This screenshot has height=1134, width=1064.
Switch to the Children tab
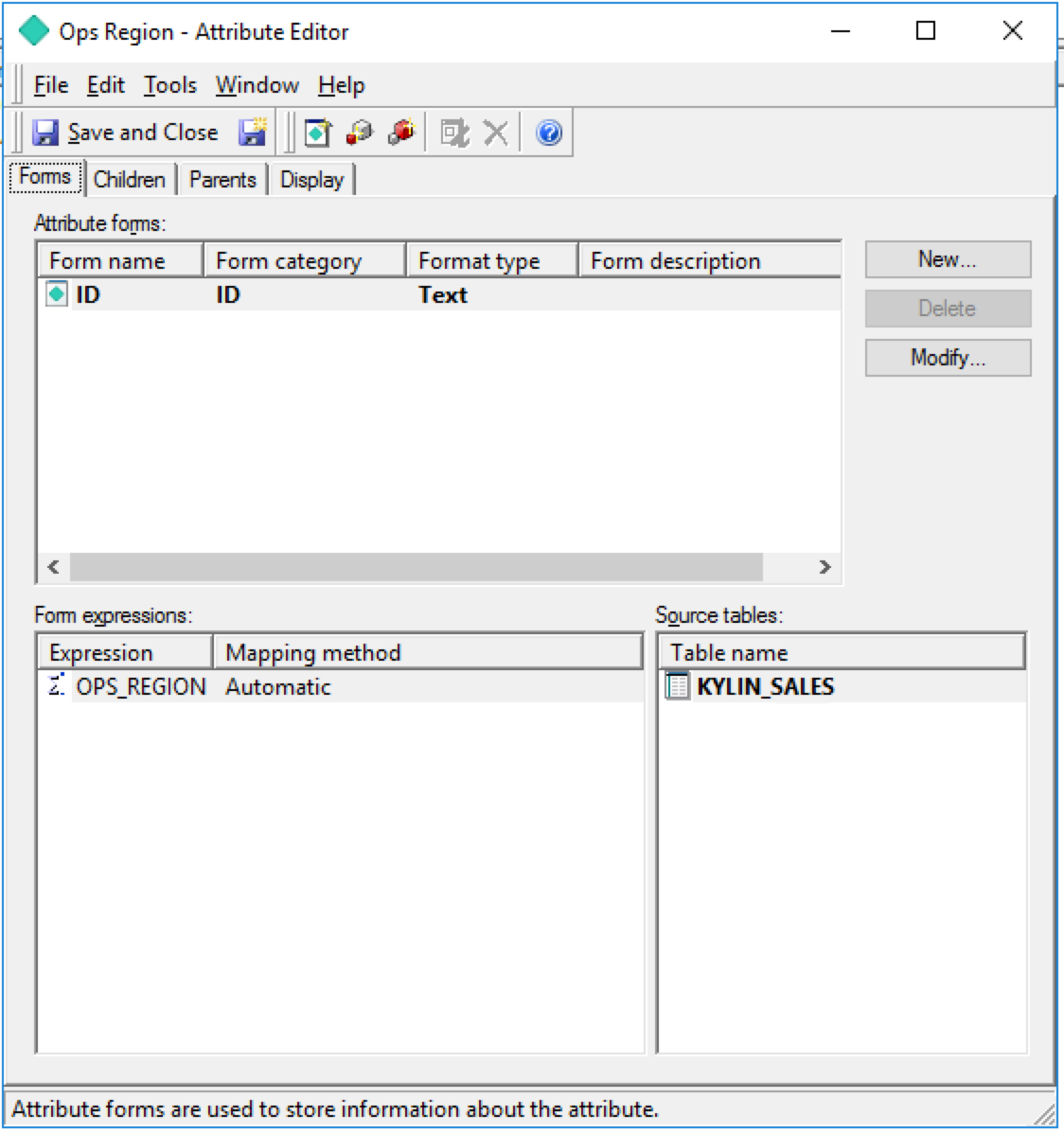point(130,180)
